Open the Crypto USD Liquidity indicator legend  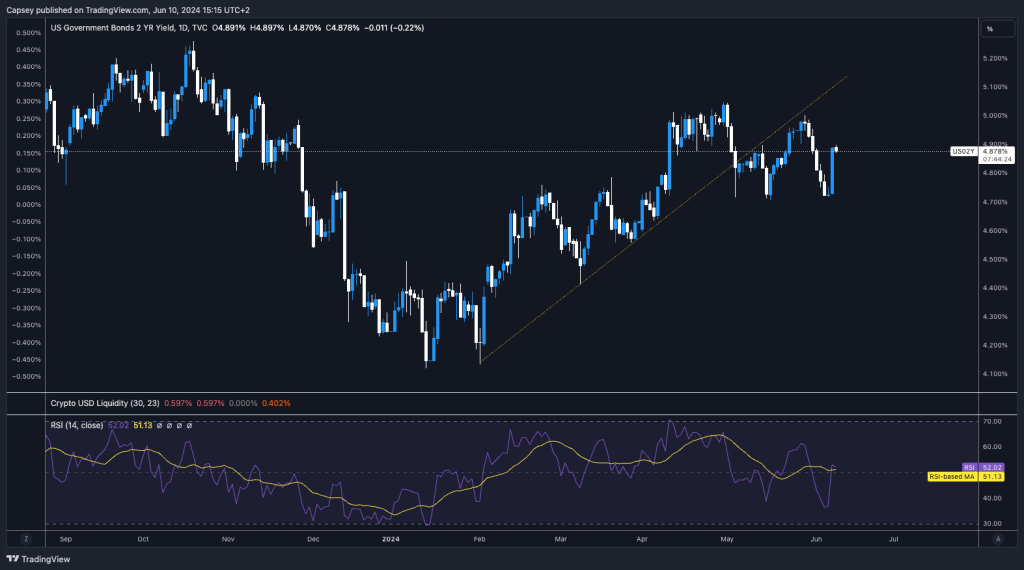(105, 403)
